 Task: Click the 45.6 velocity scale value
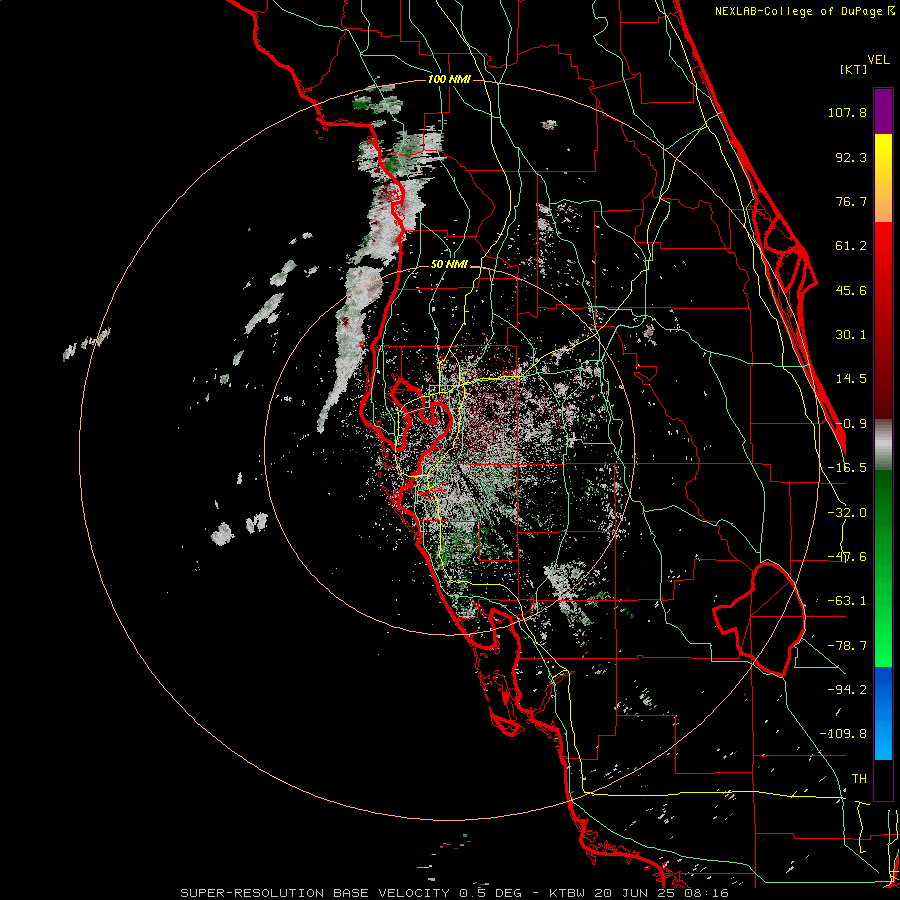tap(851, 290)
